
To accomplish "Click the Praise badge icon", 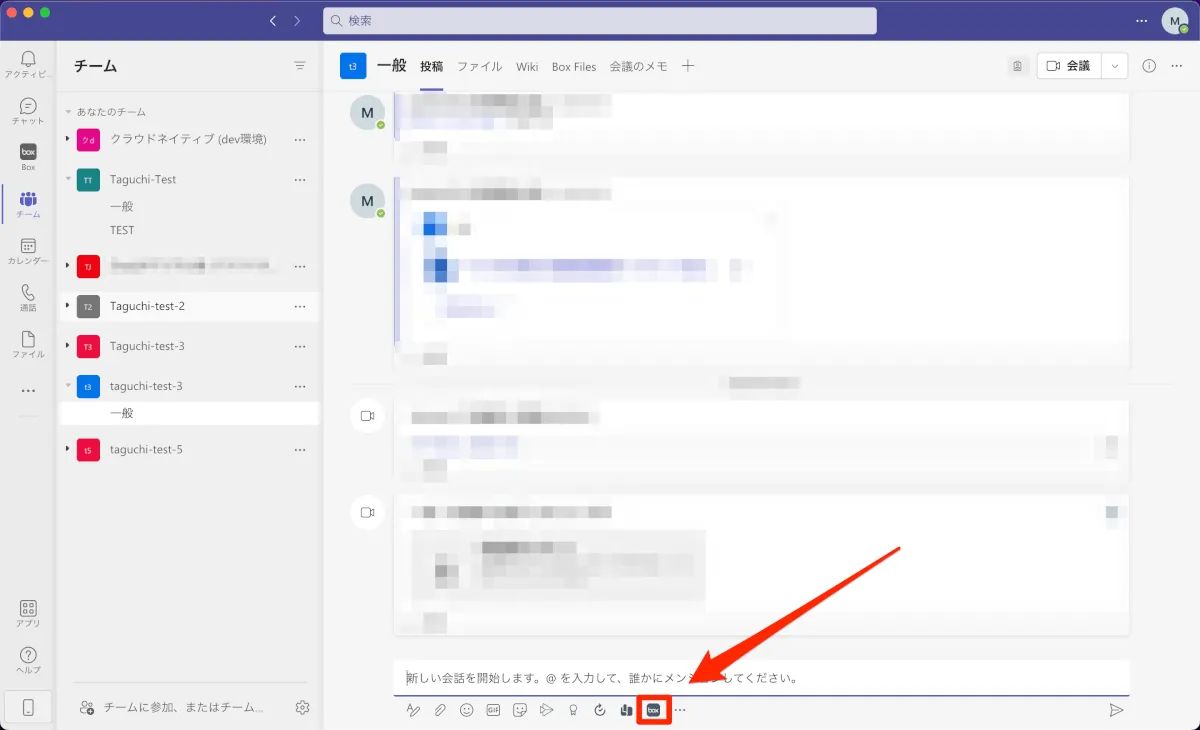I will pyautogui.click(x=573, y=710).
